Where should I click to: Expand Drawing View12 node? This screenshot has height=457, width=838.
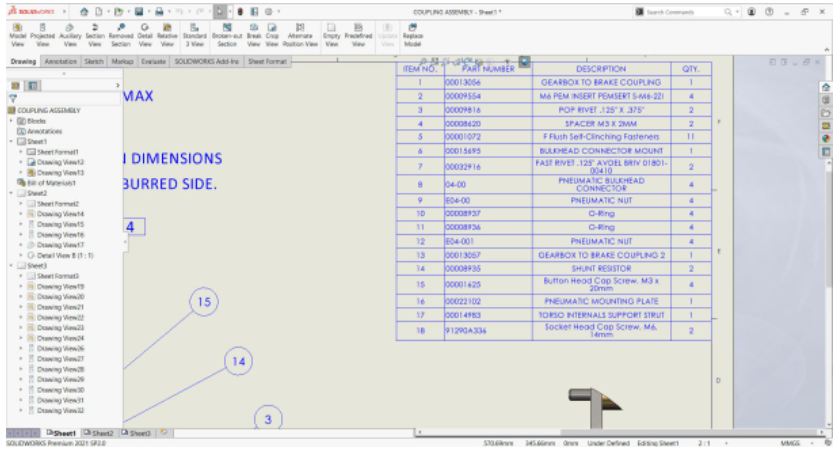coord(21,162)
